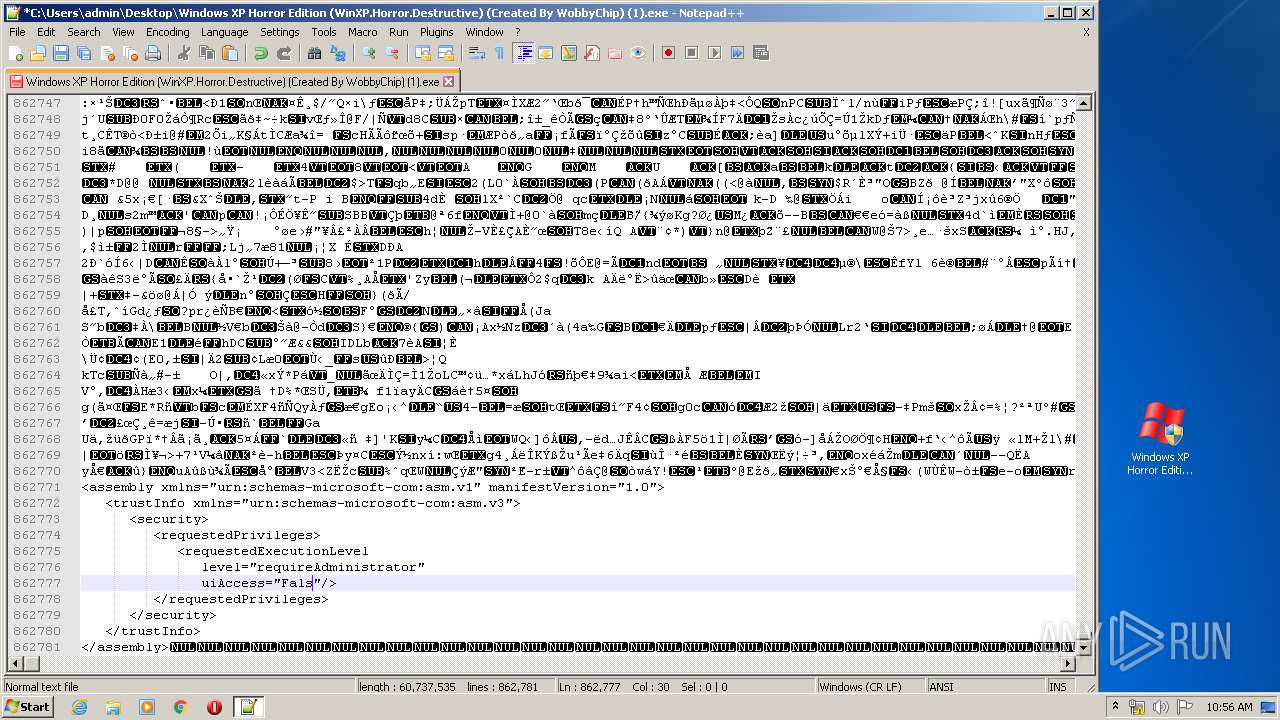The width and height of the screenshot is (1280, 720).
Task: Open the Window menu
Action: click(485, 32)
